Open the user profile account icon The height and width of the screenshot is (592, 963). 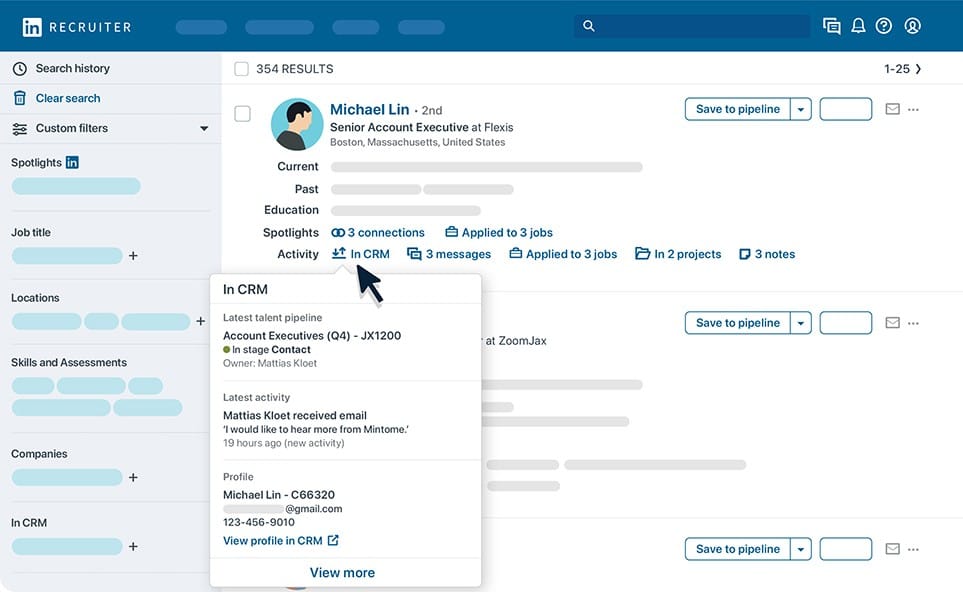(912, 26)
